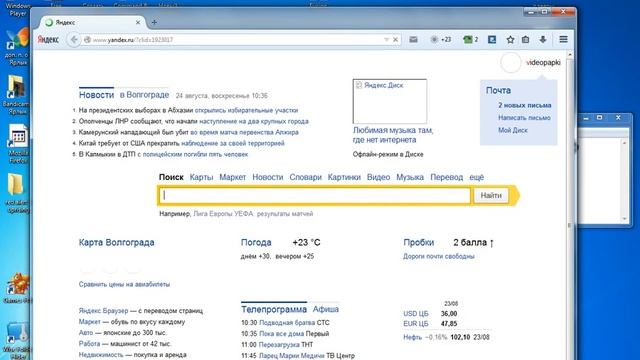640x360 pixels.
Task: Open the downloads arrow icon
Action: (542, 40)
